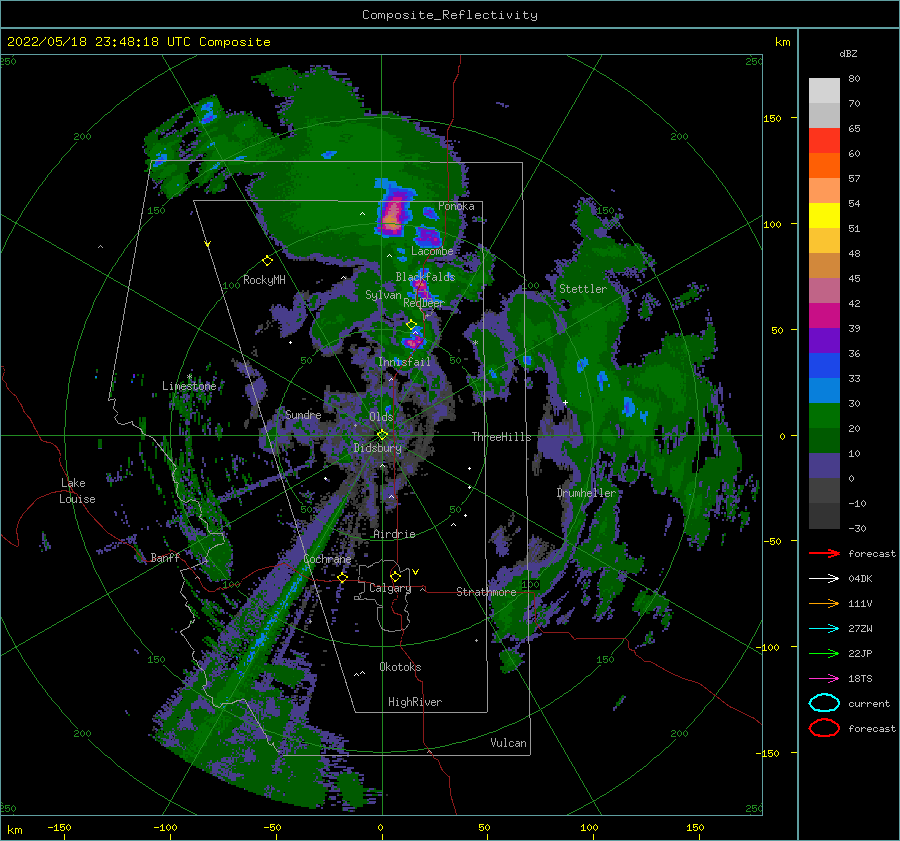The height and width of the screenshot is (841, 900).
Task: Click the yellow diamond marker above Calgary label
Action: [395, 576]
